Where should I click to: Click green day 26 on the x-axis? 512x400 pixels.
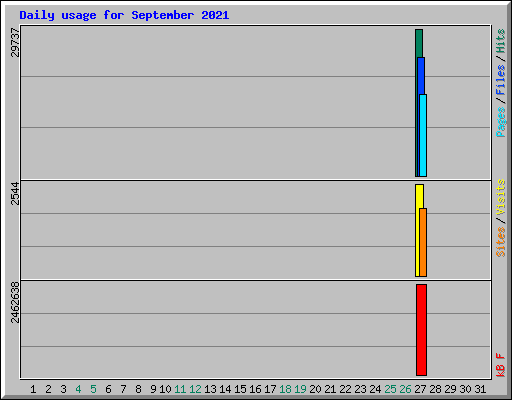pos(405,389)
